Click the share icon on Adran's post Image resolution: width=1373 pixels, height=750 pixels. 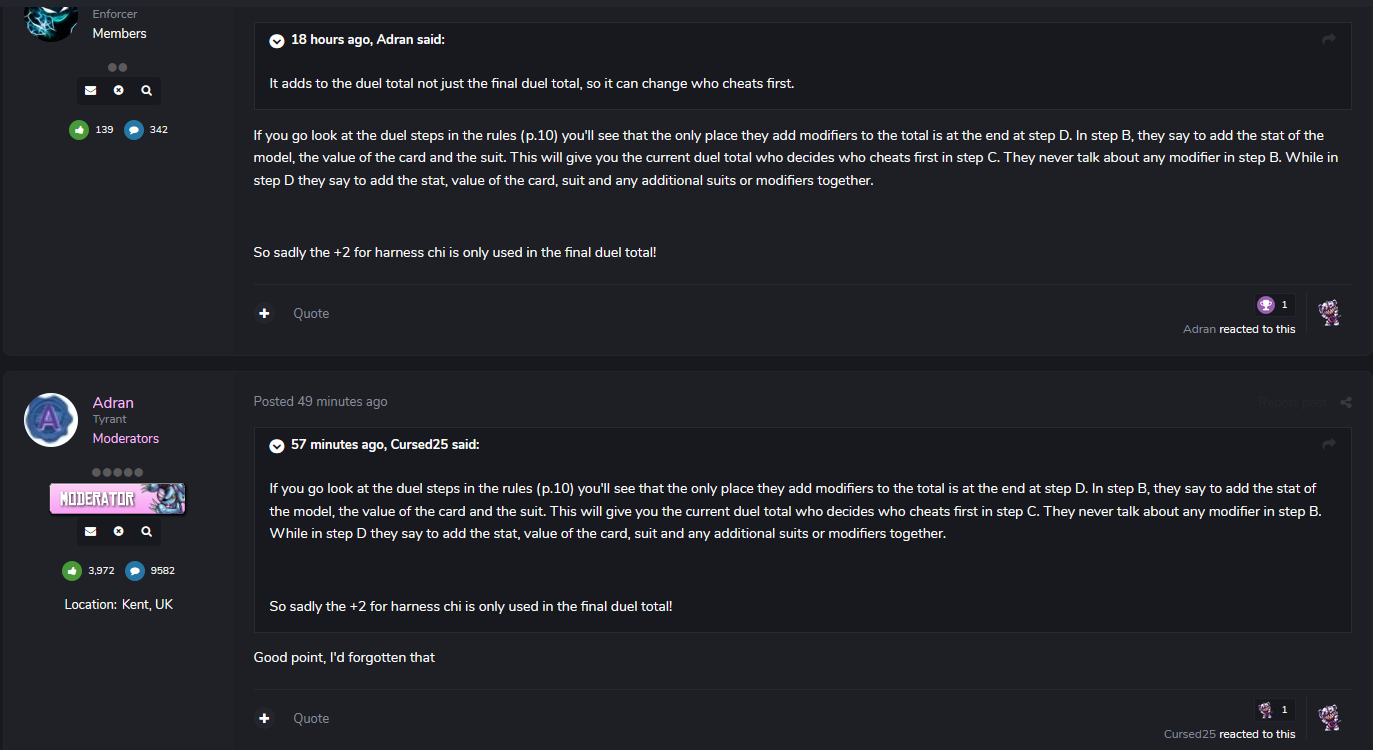(x=1346, y=402)
